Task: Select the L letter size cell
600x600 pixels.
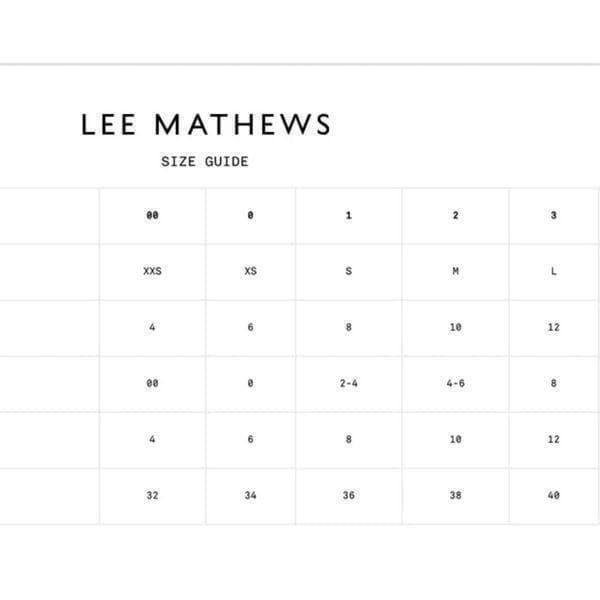Action: point(553,271)
